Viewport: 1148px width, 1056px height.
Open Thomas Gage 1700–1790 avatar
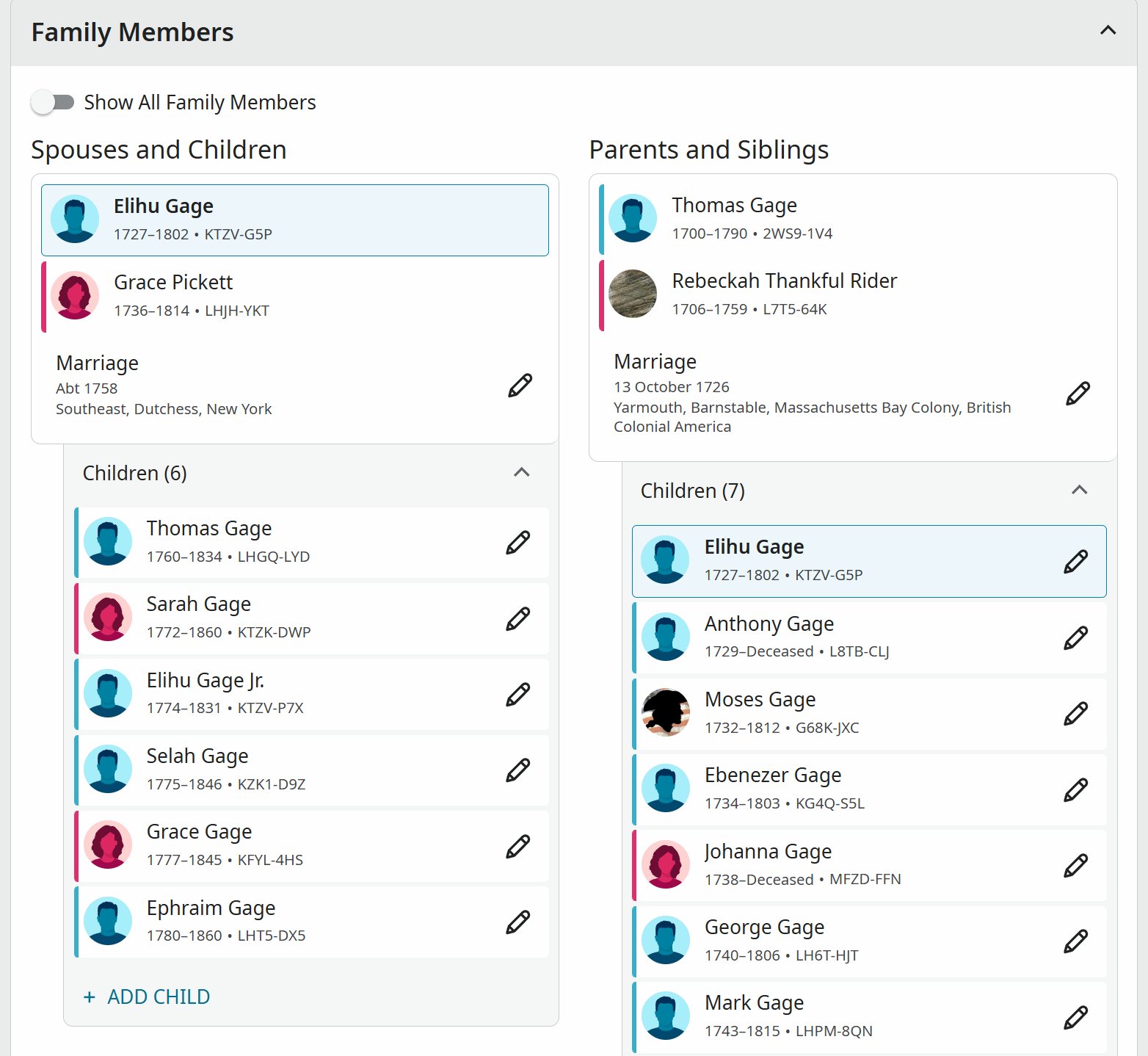[x=633, y=218]
